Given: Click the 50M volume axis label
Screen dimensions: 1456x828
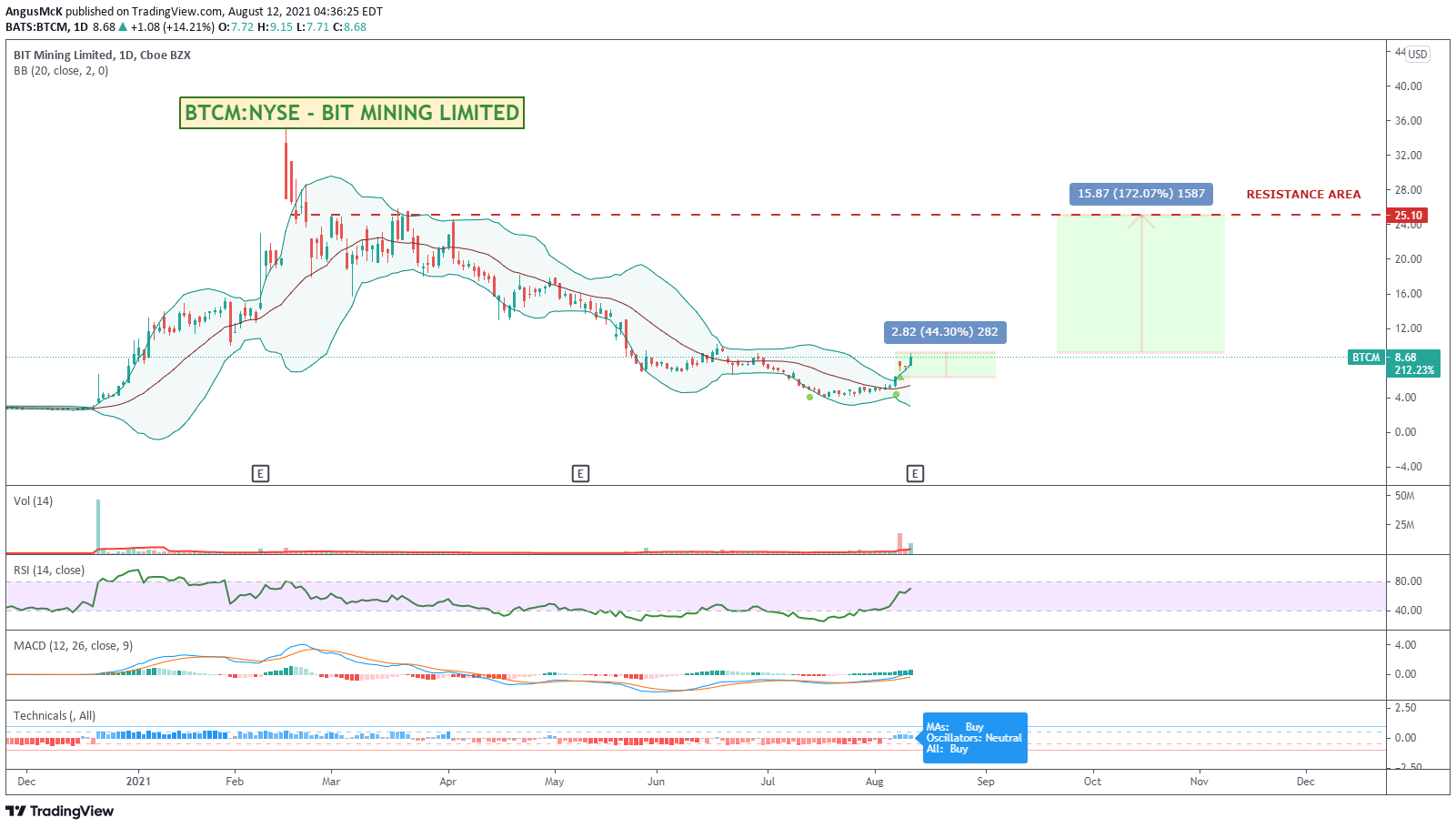Looking at the screenshot, I should 1404,496.
